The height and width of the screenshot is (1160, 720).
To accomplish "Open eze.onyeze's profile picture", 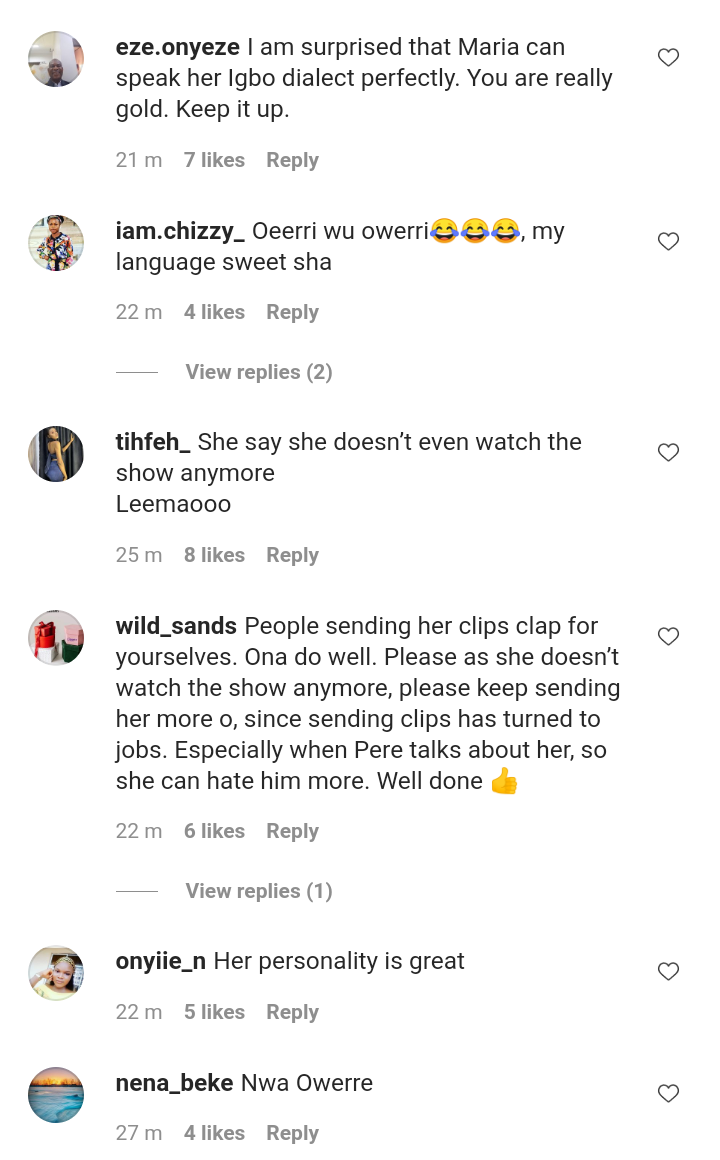I will point(56,59).
